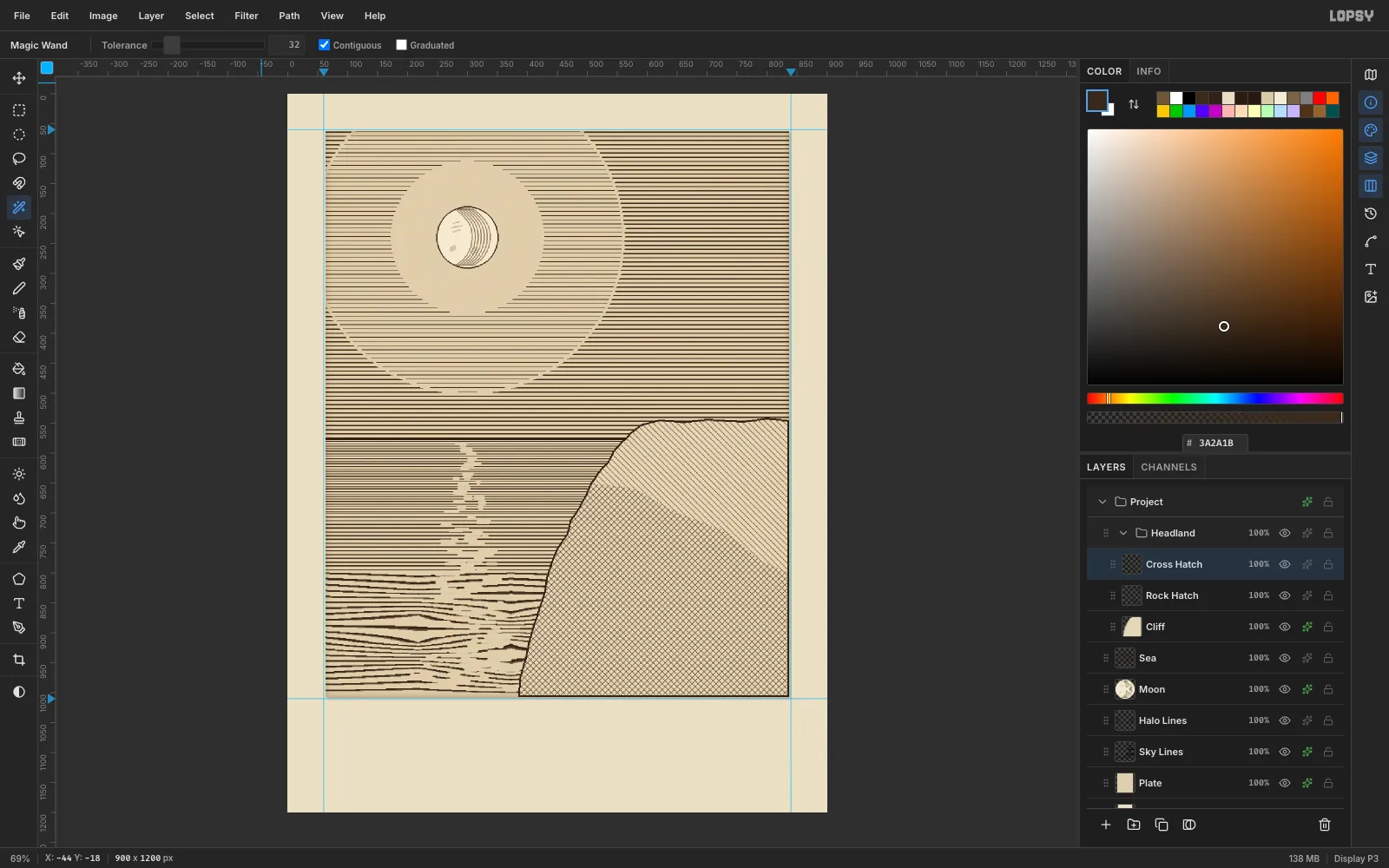Select the Text tool in left toolbar
The width and height of the screenshot is (1389, 868).
pyautogui.click(x=19, y=603)
